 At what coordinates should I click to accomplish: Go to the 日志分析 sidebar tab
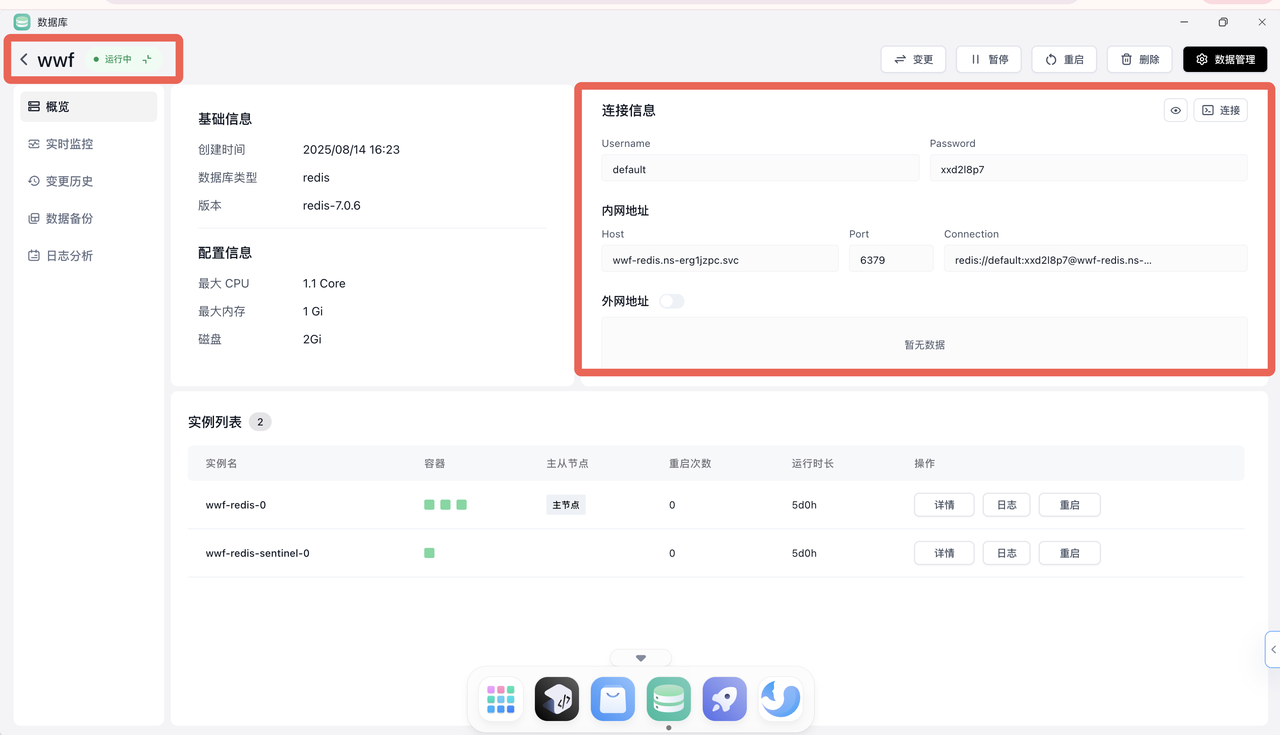click(69, 256)
